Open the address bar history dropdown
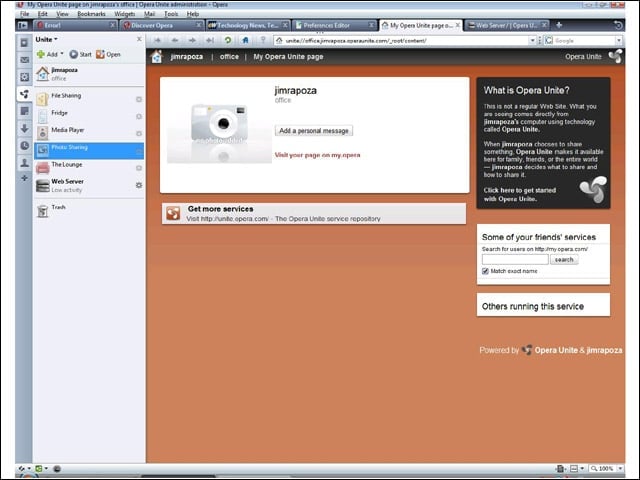Viewport: 640px width, 480px height. pyautogui.click(x=532, y=40)
